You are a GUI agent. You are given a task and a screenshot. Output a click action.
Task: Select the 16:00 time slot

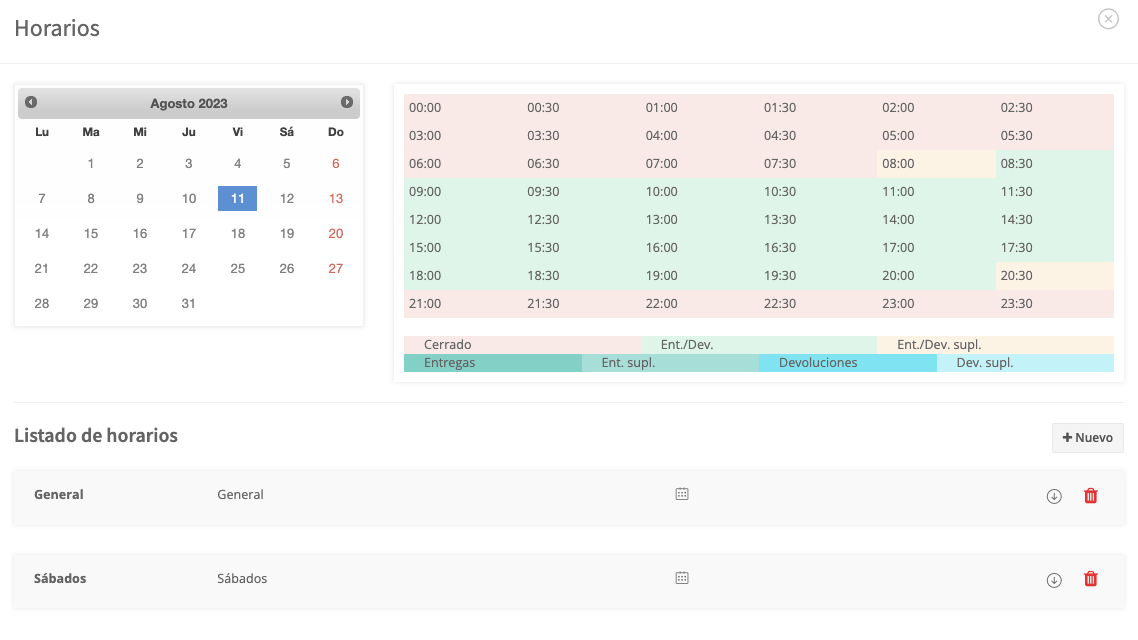click(x=700, y=247)
